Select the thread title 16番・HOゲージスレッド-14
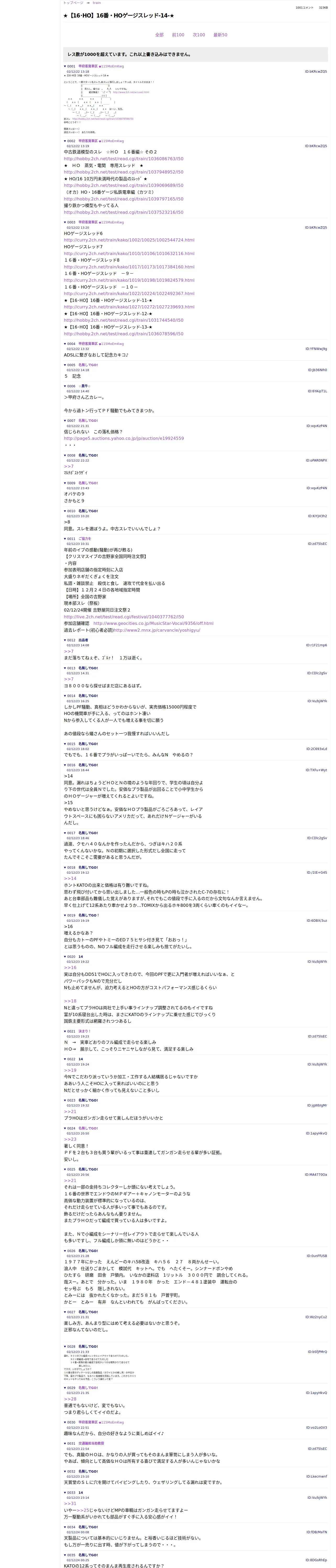The height and width of the screenshot is (1568, 336). [118, 16]
